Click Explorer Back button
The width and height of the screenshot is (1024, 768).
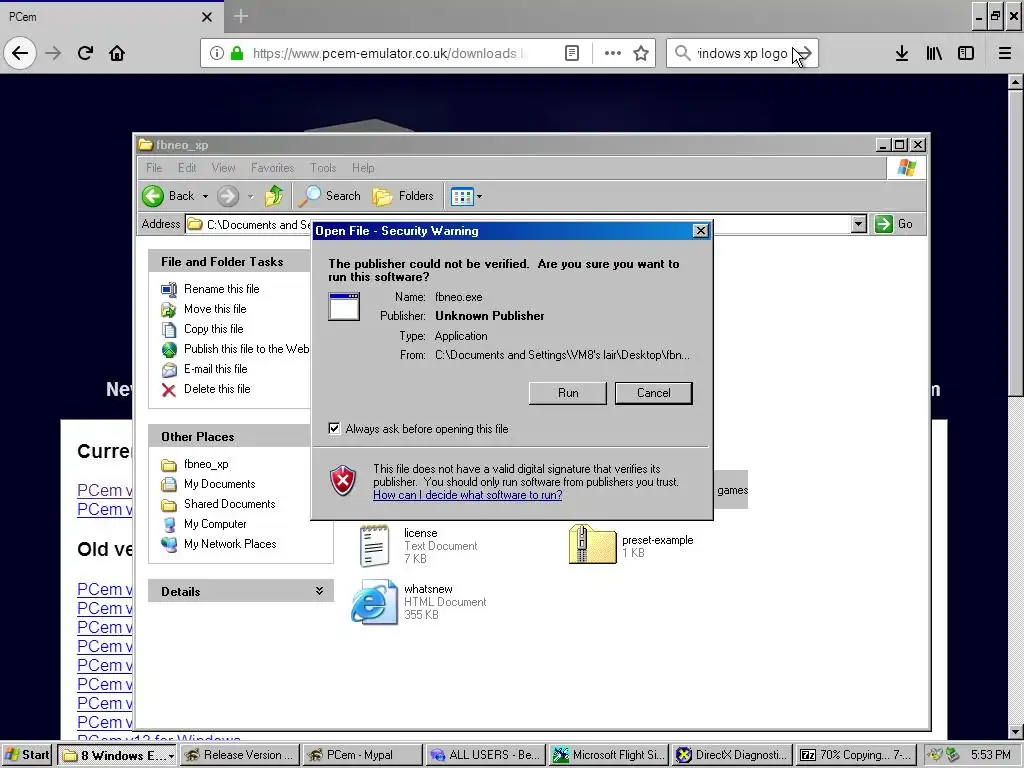(x=167, y=196)
